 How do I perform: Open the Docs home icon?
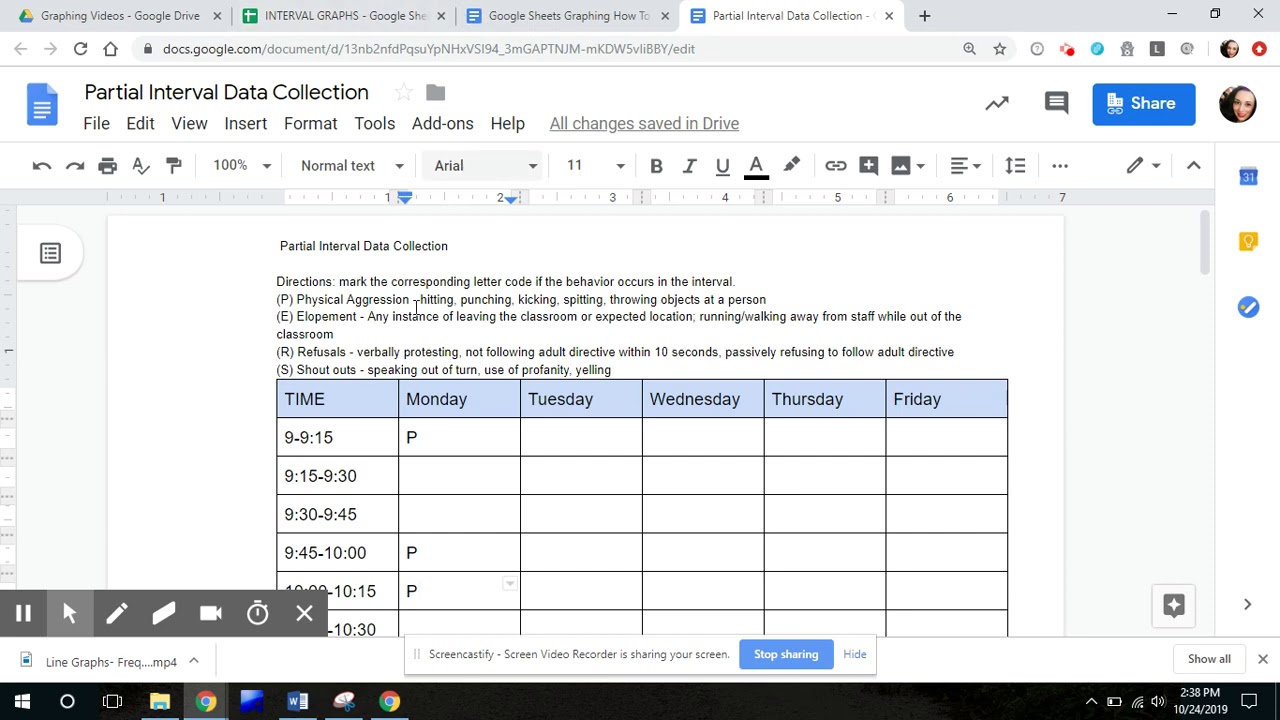[42, 104]
